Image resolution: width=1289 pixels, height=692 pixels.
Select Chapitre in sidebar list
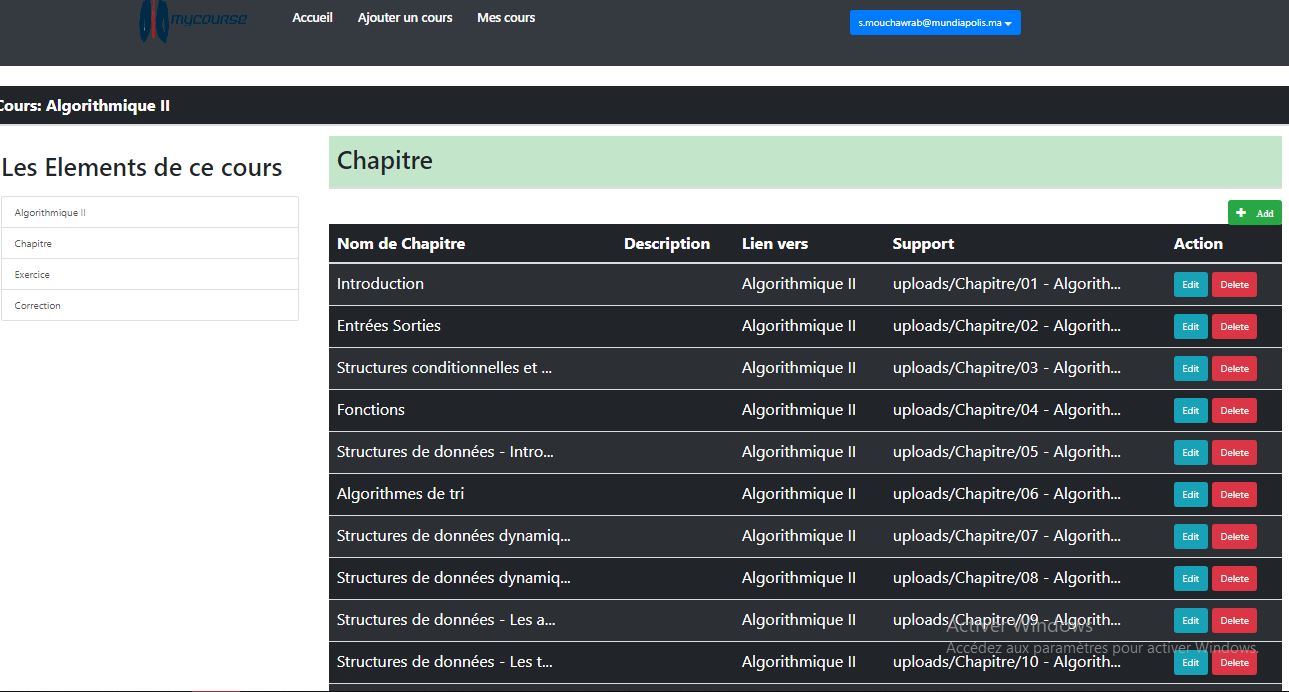[x=150, y=244]
